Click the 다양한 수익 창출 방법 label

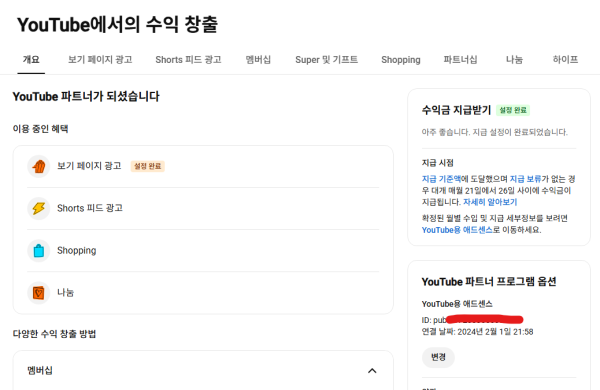pos(54,334)
